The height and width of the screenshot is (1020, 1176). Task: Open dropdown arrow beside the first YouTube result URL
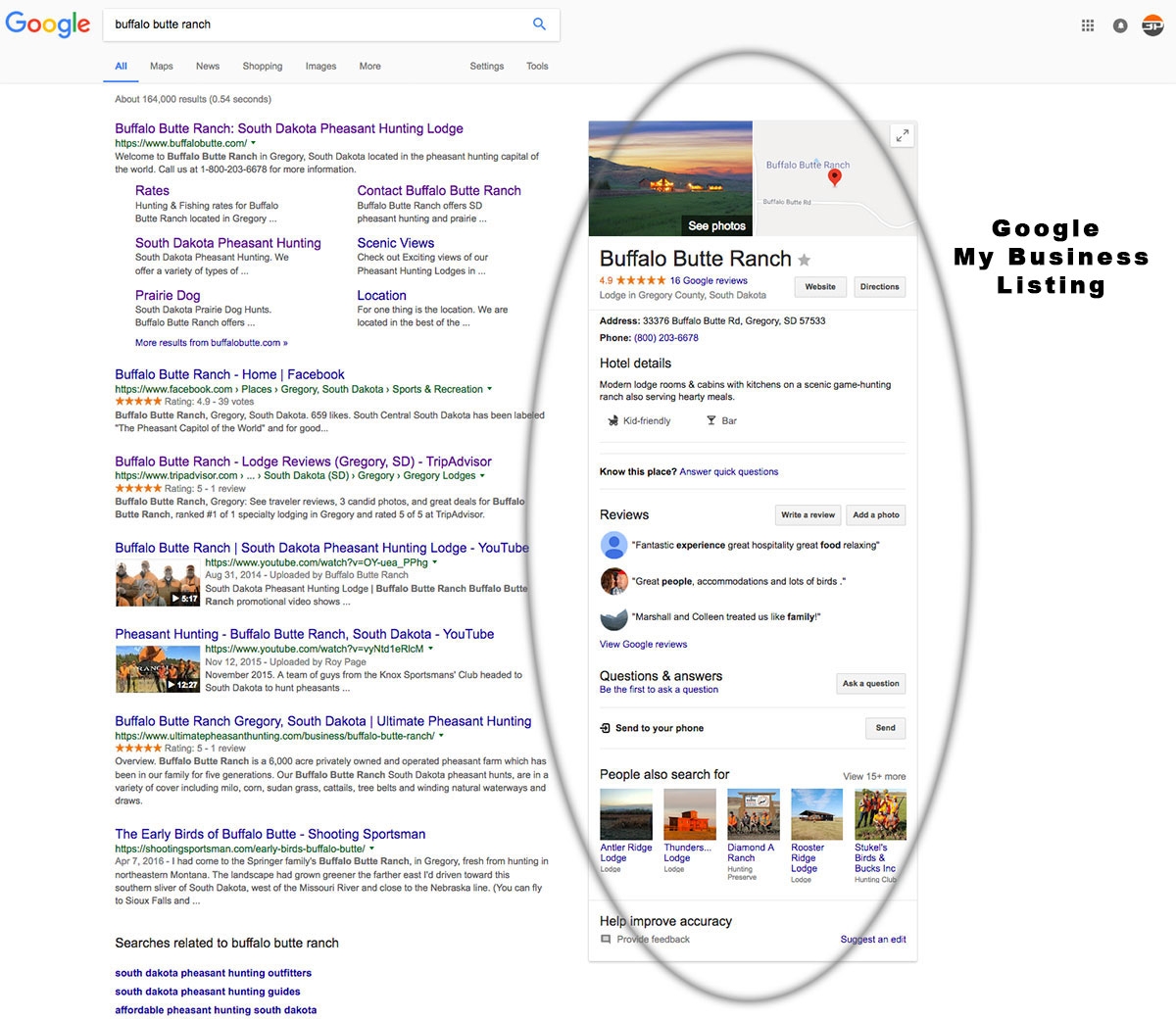(435, 562)
